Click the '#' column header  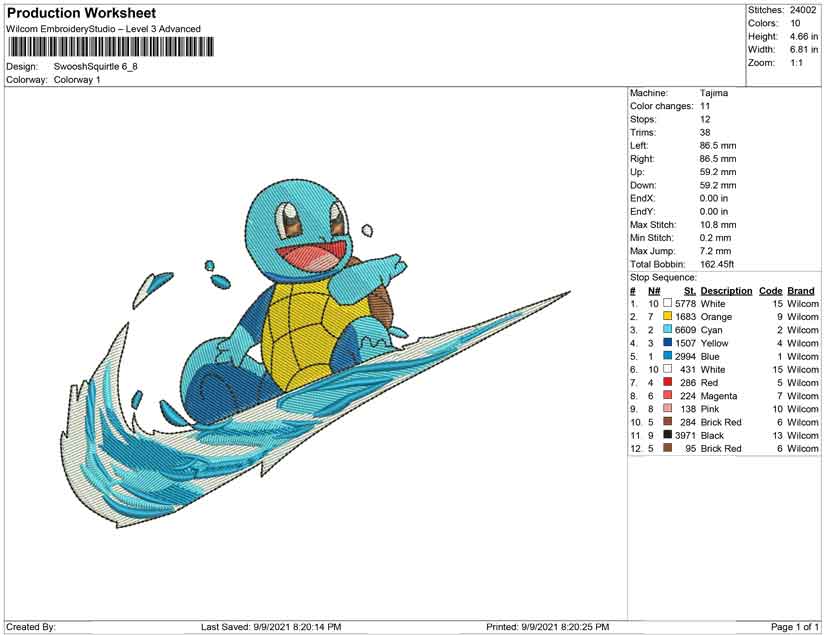pyautogui.click(x=633, y=291)
